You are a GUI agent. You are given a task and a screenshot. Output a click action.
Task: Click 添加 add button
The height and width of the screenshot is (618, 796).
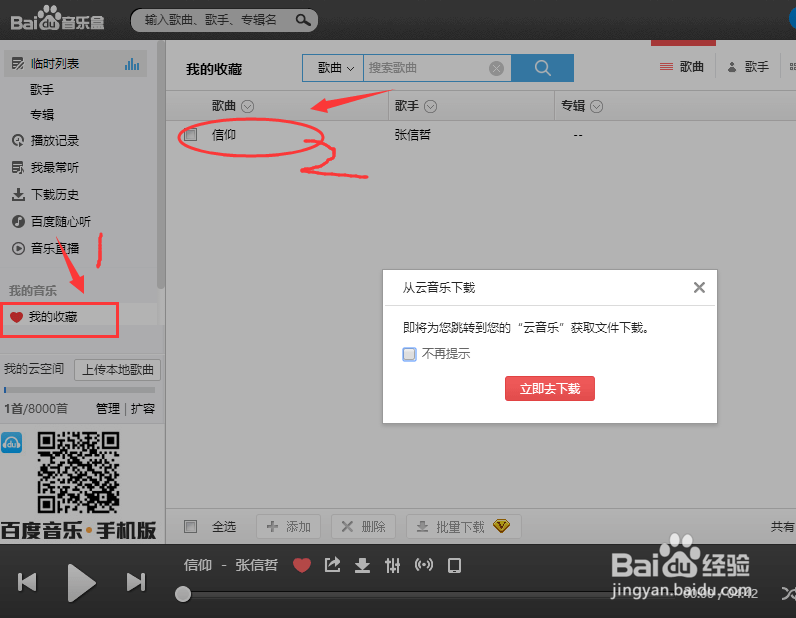pyautogui.click(x=288, y=527)
